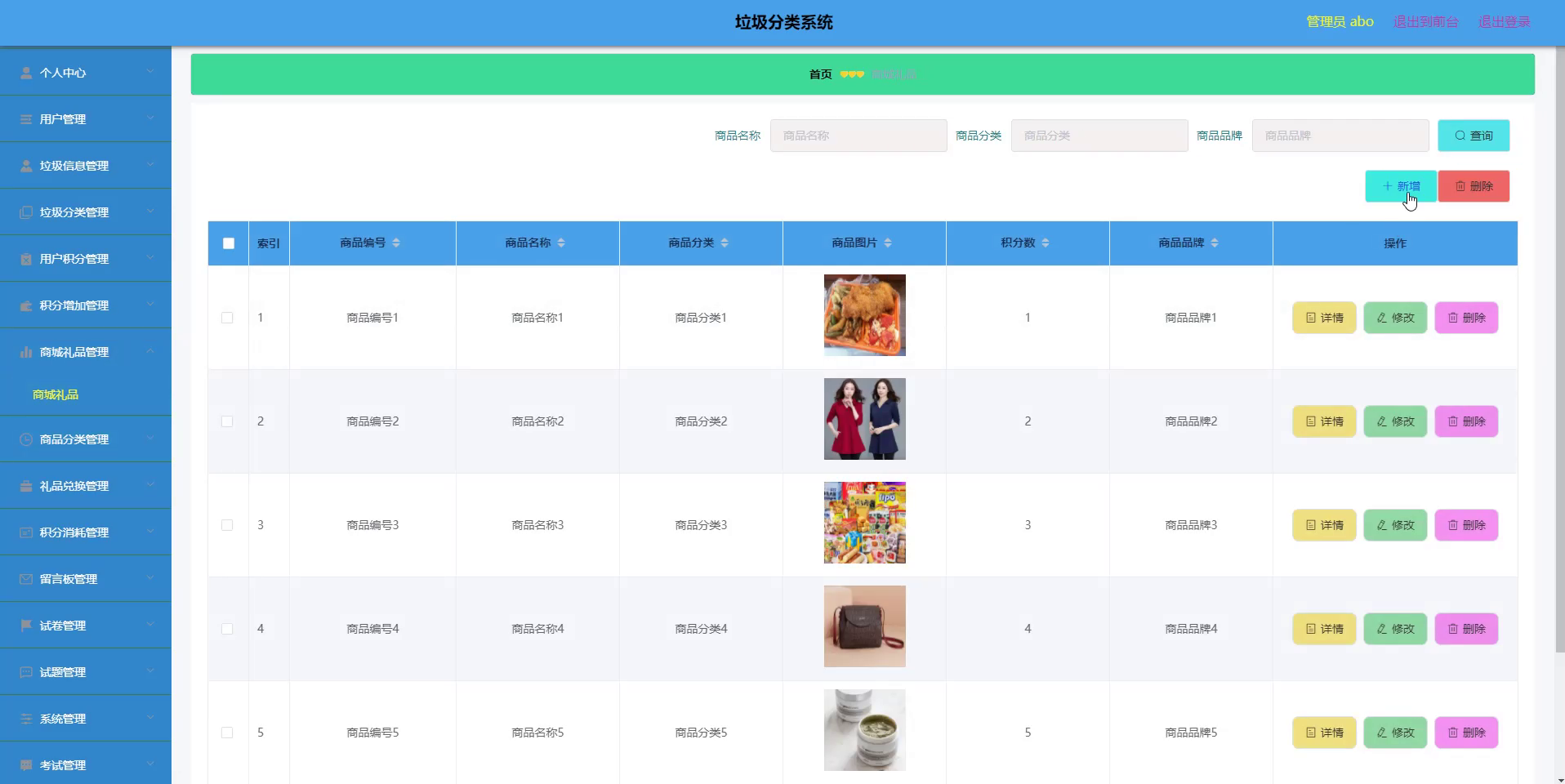Click the 商品名称 search input field
Image resolution: width=1565 pixels, height=784 pixels.
[x=858, y=136]
